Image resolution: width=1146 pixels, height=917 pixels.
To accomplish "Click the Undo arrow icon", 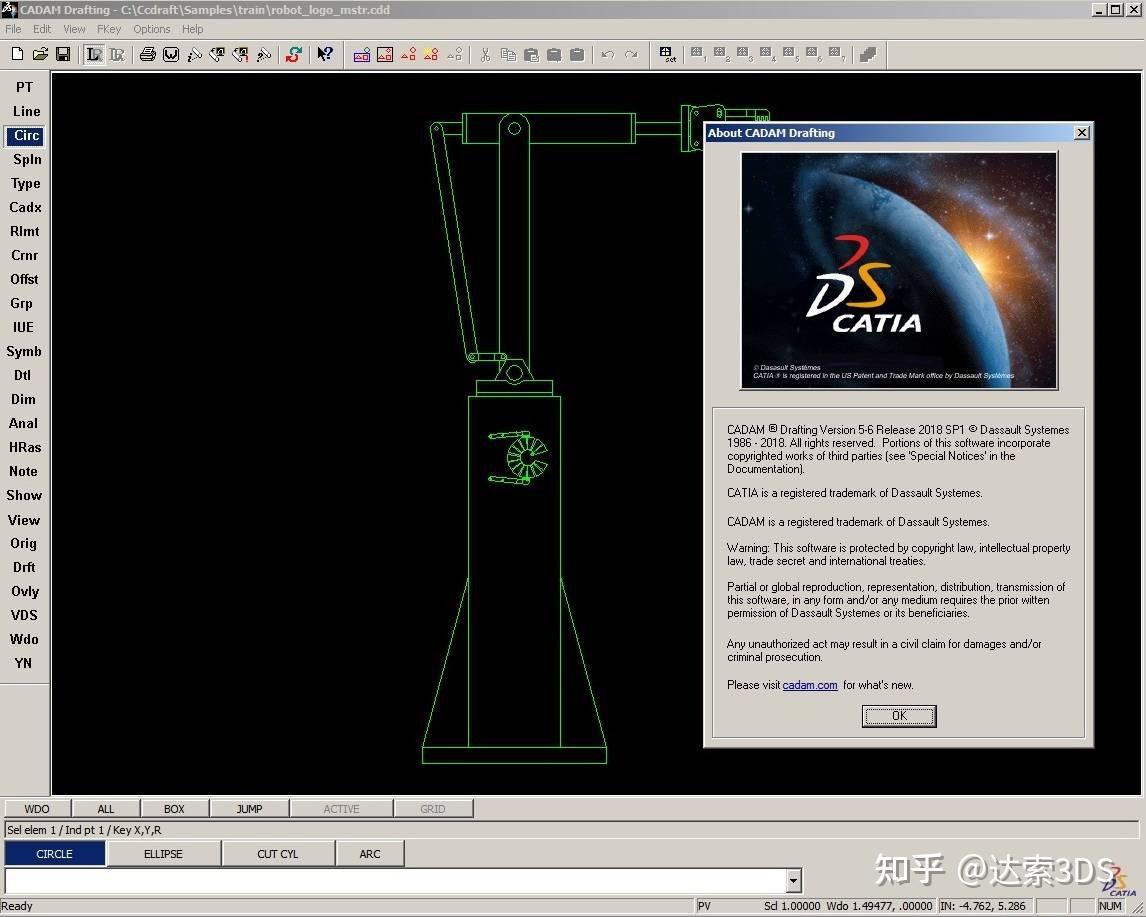I will click(x=607, y=54).
